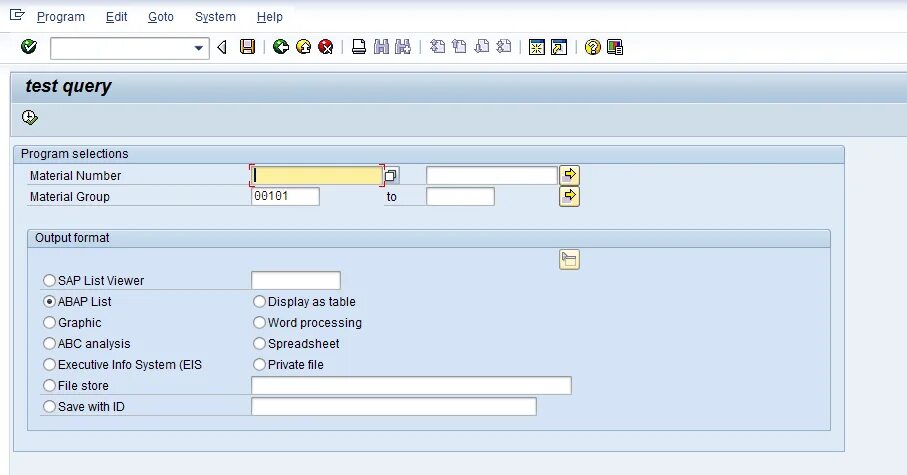Go back with the green Back icon
This screenshot has height=475, width=907.
281,47
